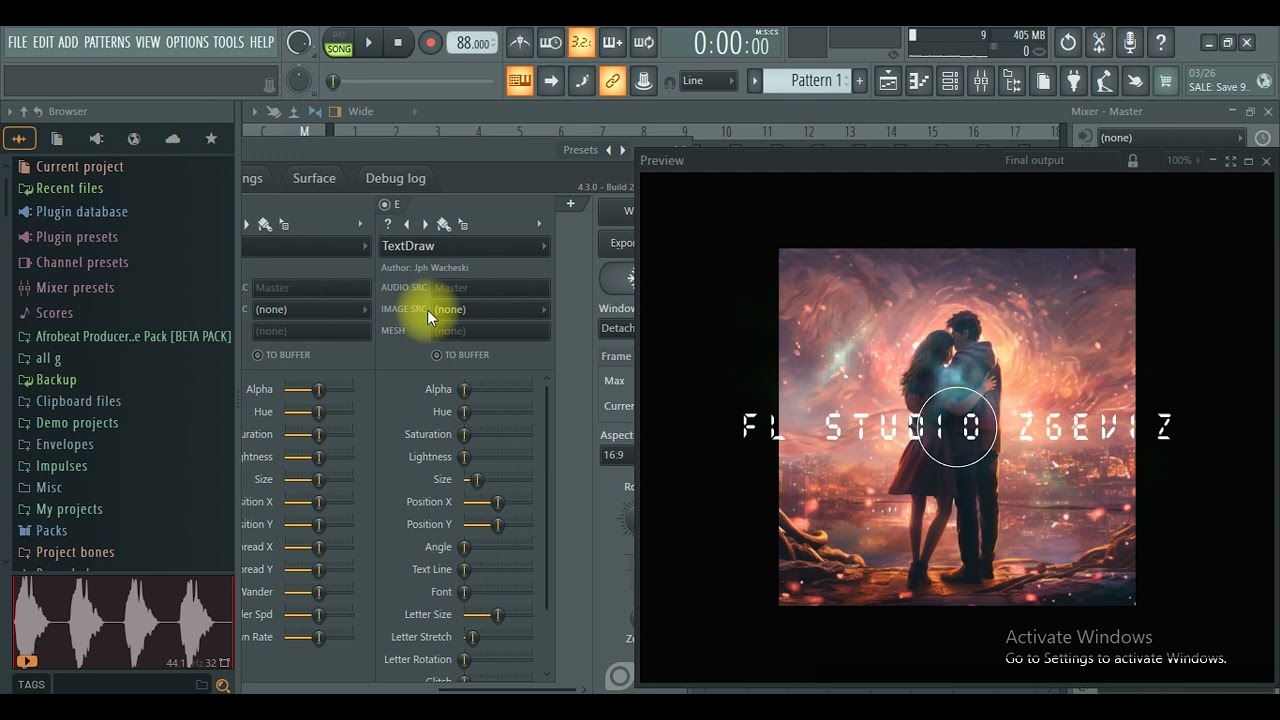Toggle step edit arrow button
Image resolution: width=1280 pixels, height=720 pixels.
pos(551,81)
